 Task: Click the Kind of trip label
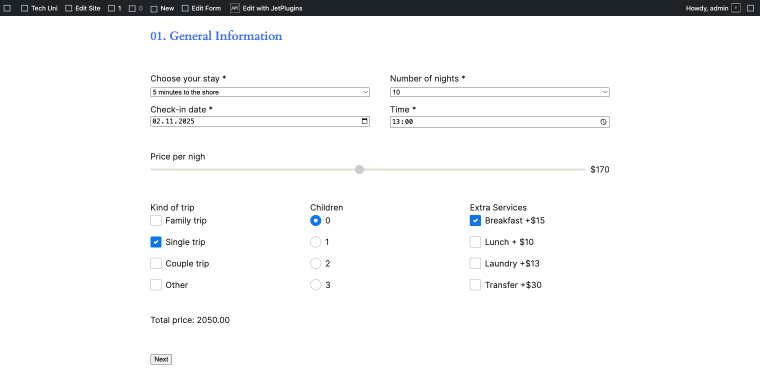click(172, 207)
